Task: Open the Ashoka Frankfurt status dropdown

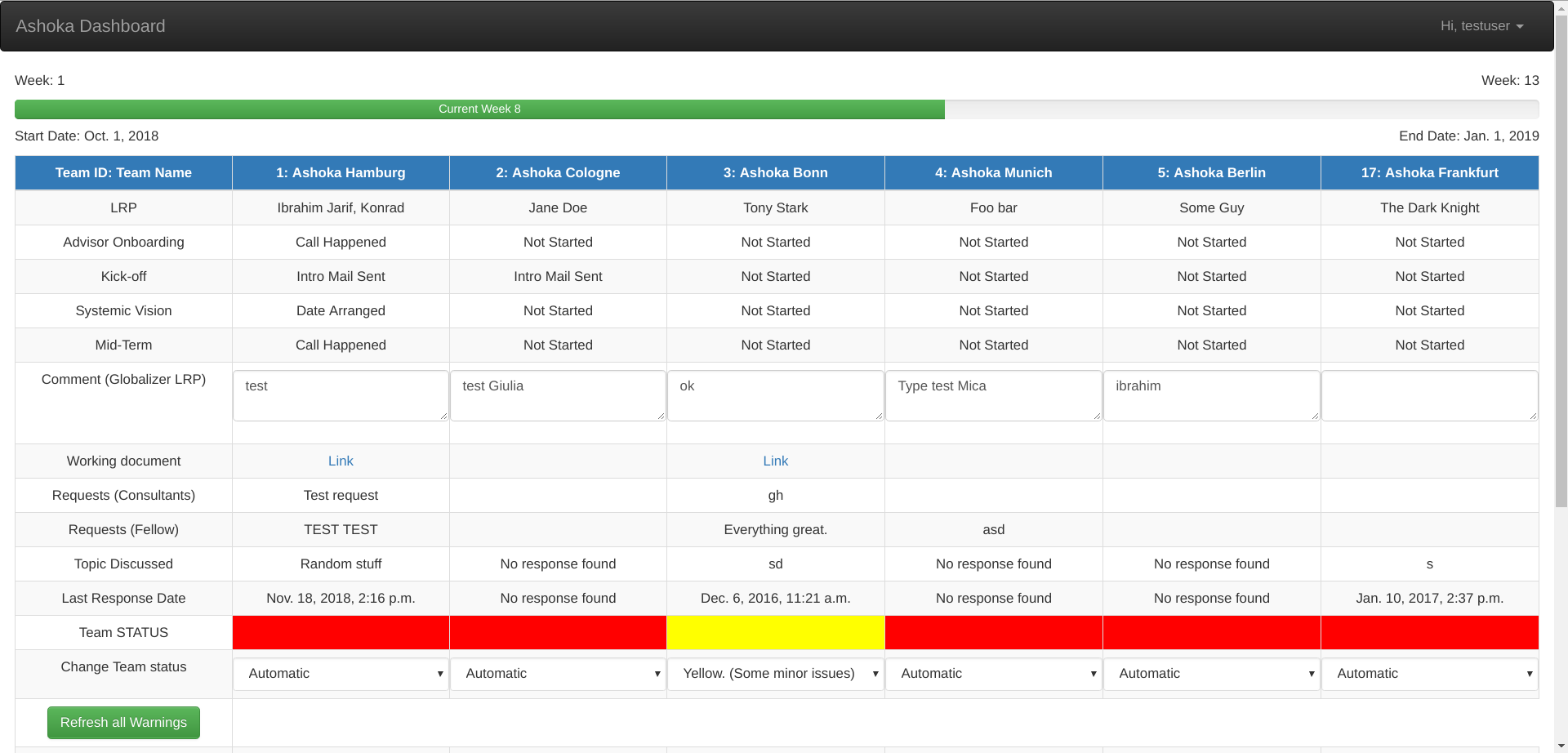Action: point(1429,673)
